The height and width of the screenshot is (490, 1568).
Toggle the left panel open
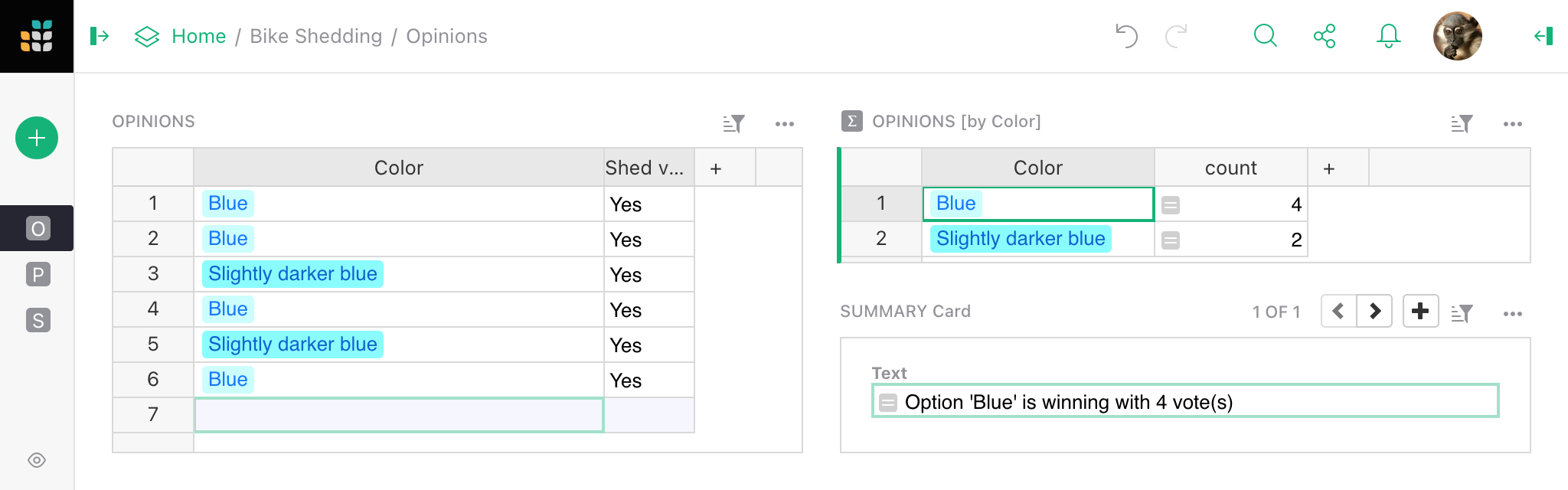click(x=100, y=36)
